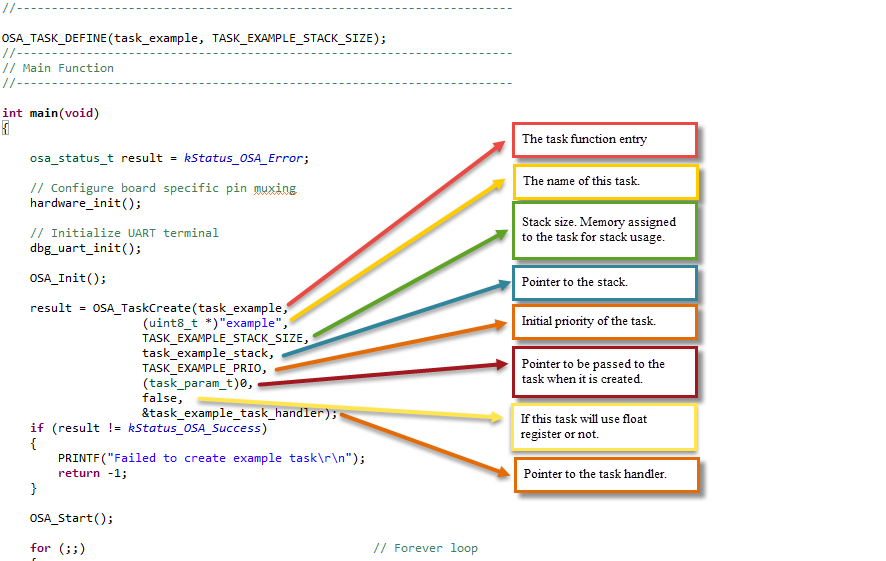The image size is (886, 561).
Task: Click the green "Stack size" annotation box
Action: point(605,230)
